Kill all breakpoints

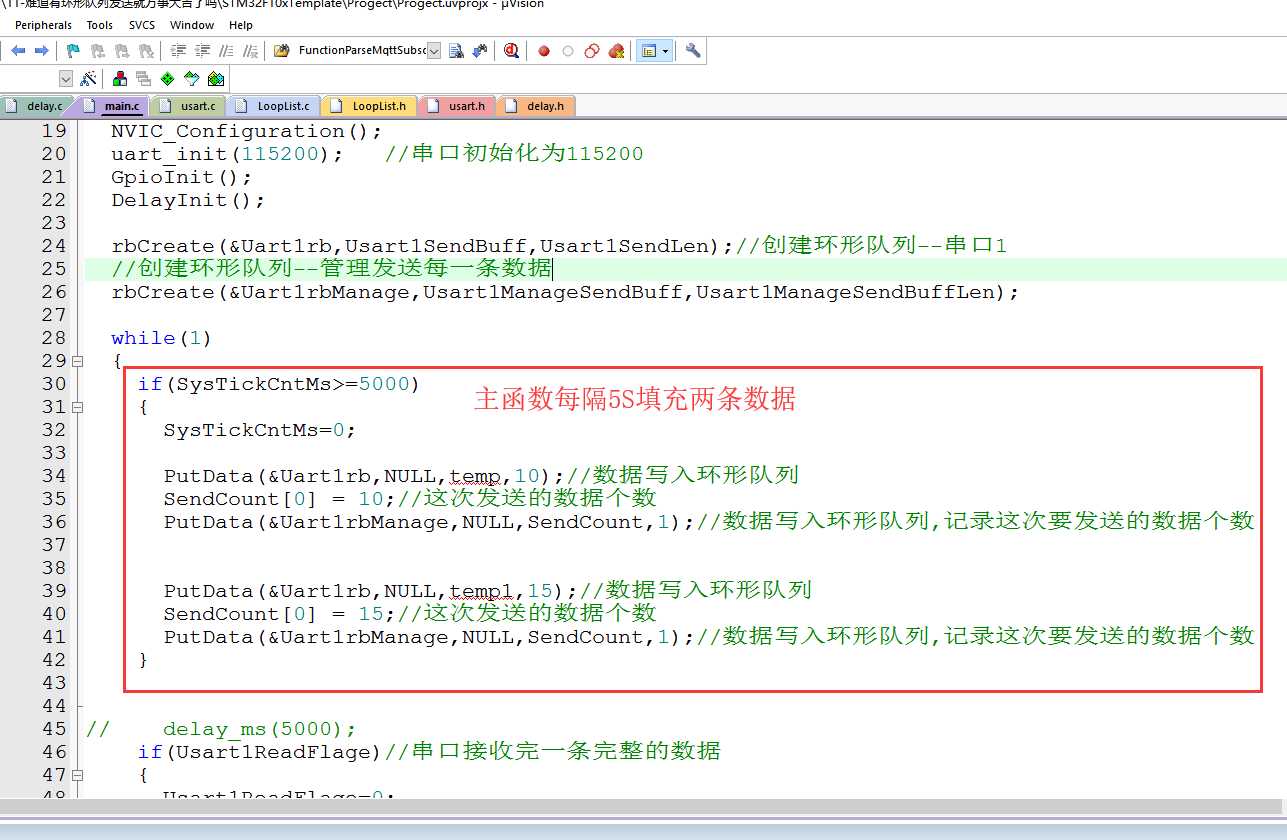point(616,51)
